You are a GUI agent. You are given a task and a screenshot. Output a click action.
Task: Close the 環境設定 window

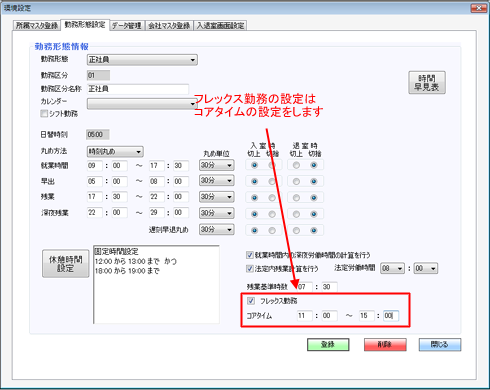[479, 8]
